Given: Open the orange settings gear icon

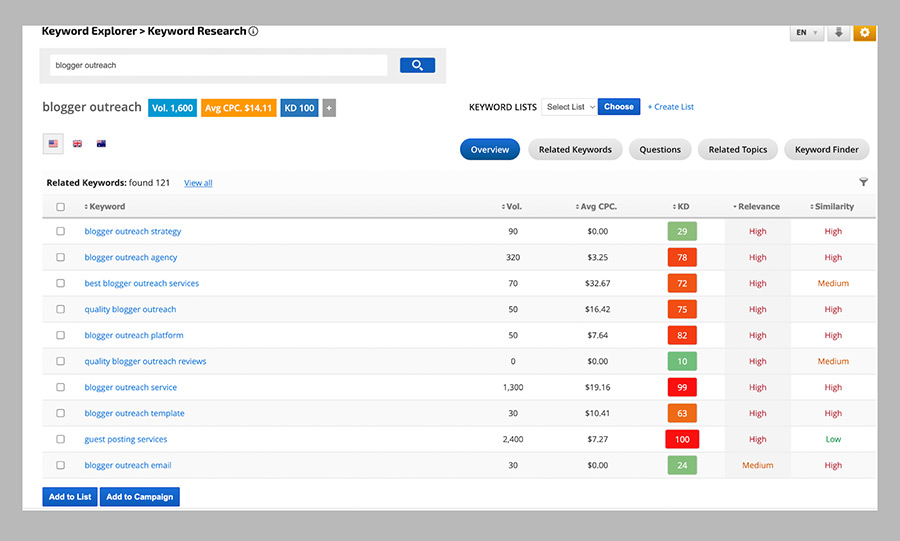Looking at the screenshot, I should point(864,32).
